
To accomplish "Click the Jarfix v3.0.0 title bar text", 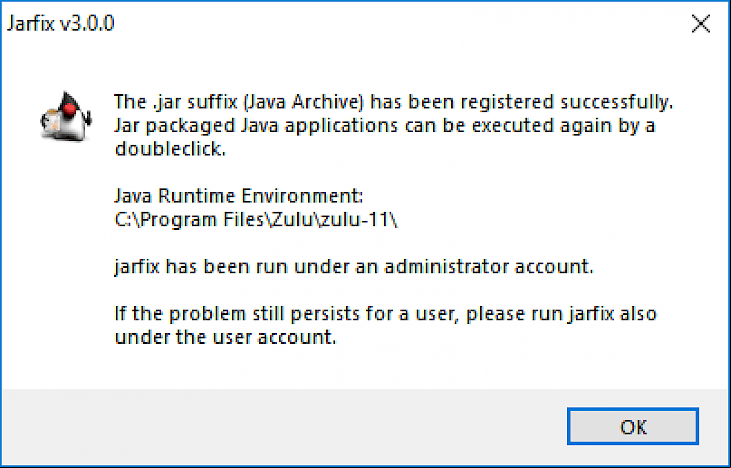I will click(61, 24).
